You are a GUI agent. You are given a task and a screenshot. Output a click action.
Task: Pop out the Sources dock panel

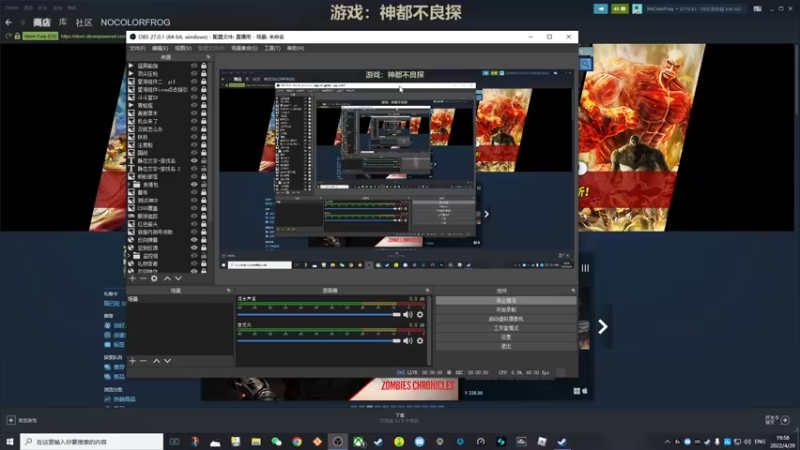pyautogui.click(x=208, y=57)
